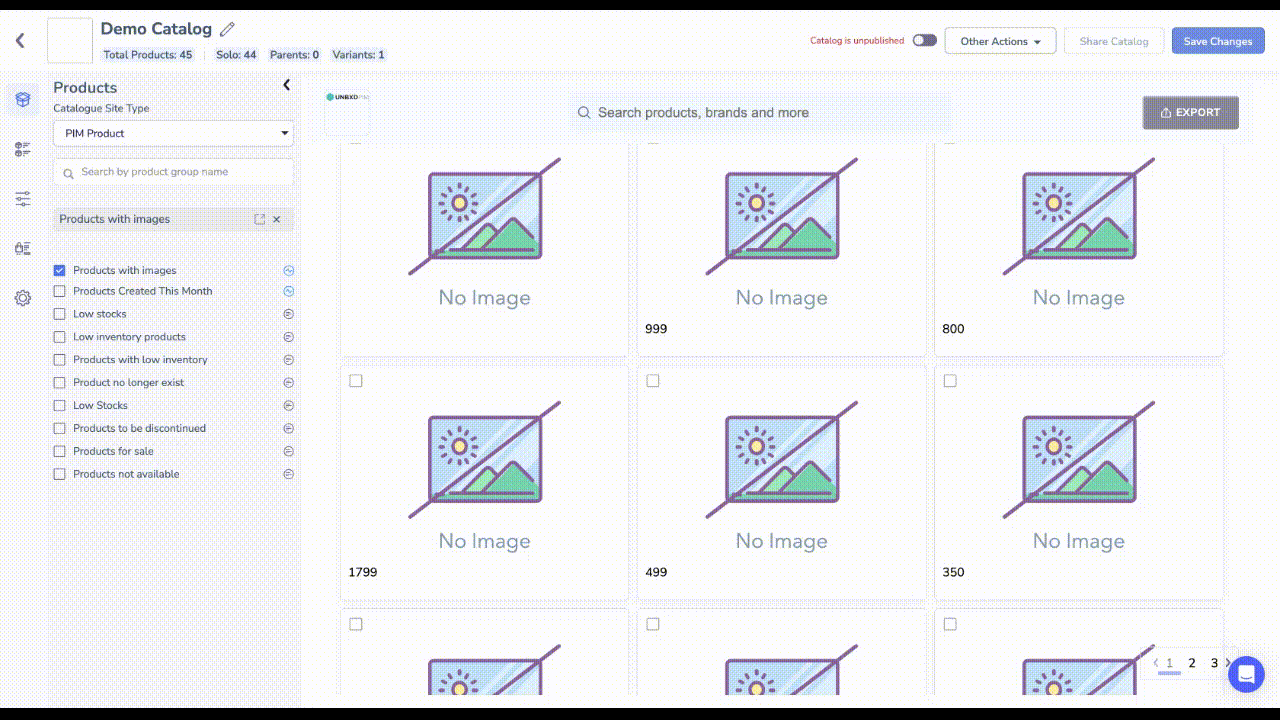Viewport: 1280px width, 720px height.
Task: Check Product no longer exist checkbox
Action: pyautogui.click(x=60, y=383)
